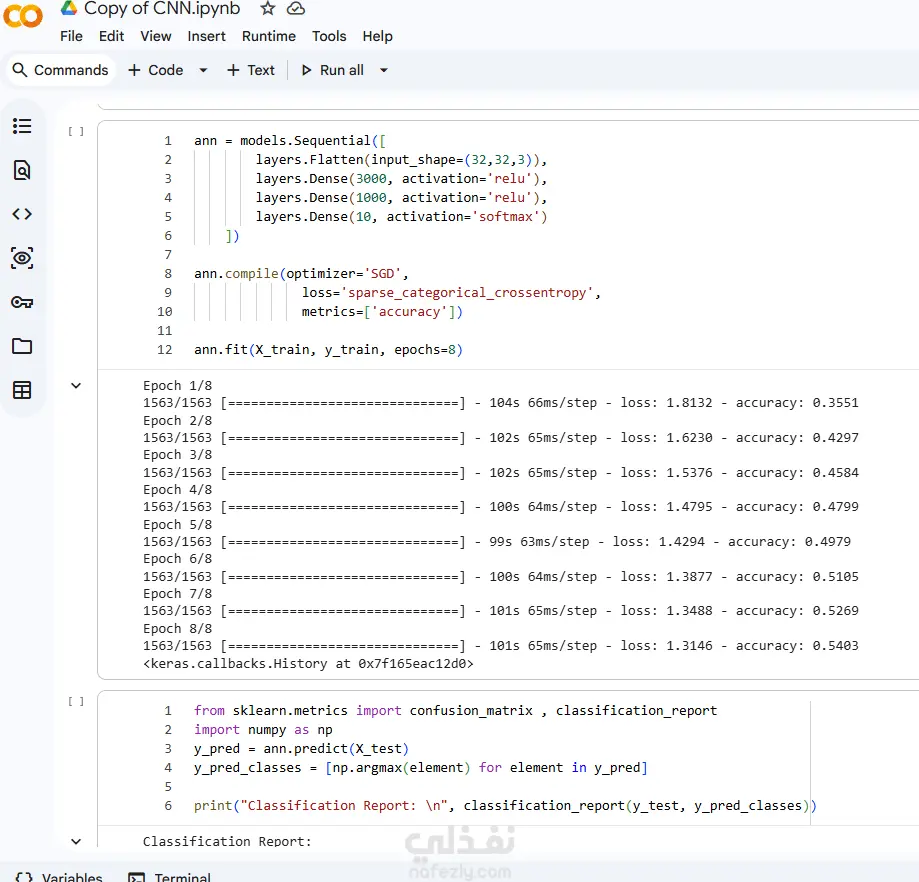The width and height of the screenshot is (919, 882).
Task: Click the print Classification Report line
Action: pyautogui.click(x=505, y=806)
